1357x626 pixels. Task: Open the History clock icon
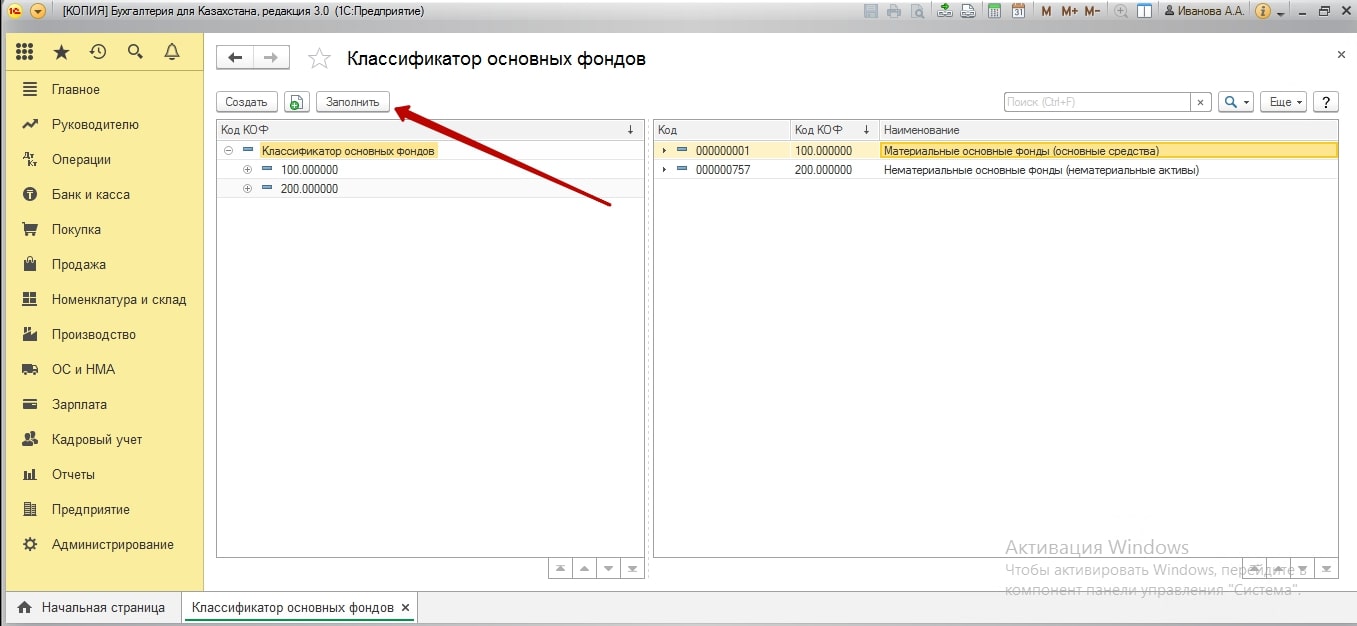point(98,52)
